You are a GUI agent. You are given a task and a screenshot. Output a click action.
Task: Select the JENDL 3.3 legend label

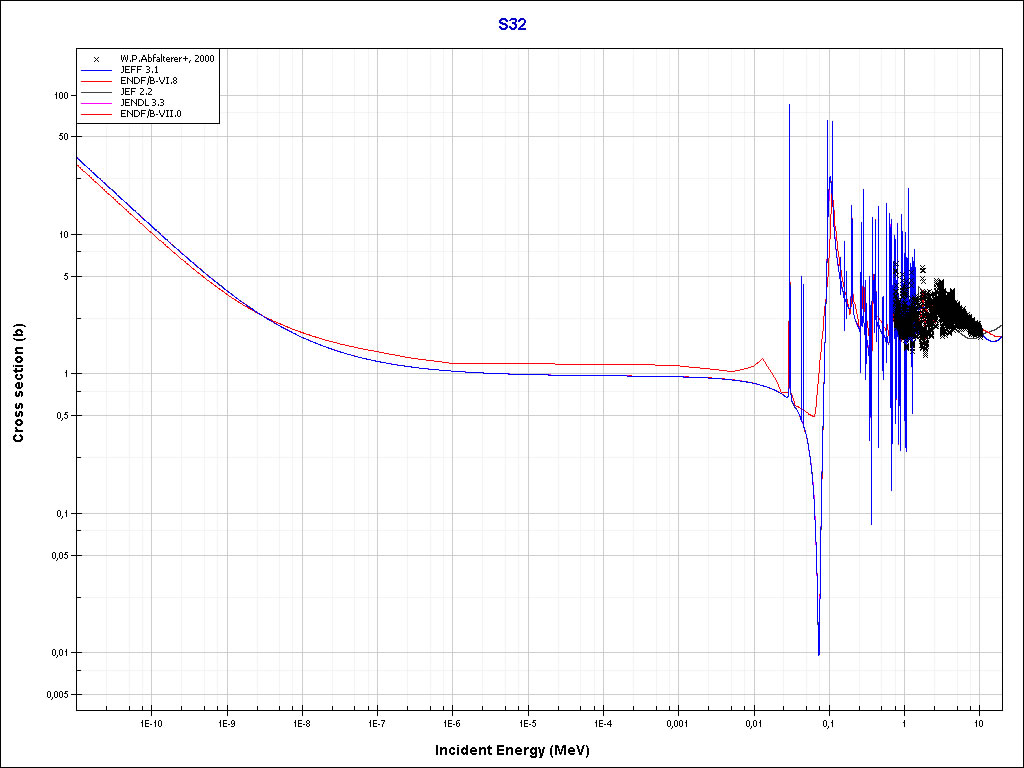(x=141, y=103)
